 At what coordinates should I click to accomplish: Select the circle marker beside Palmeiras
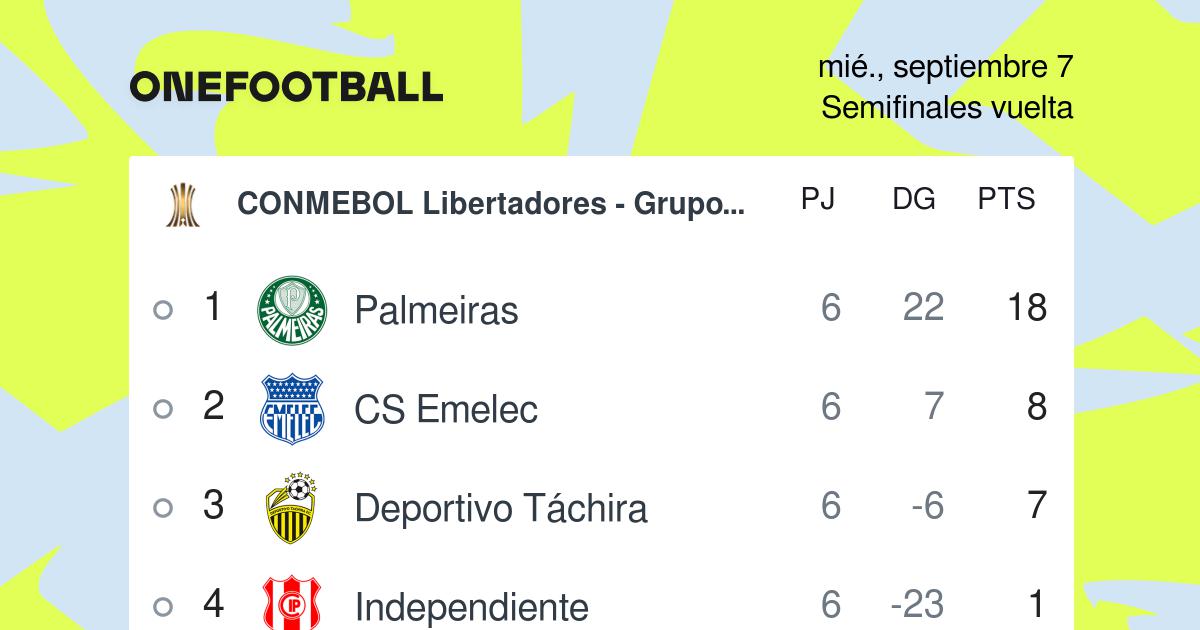163,310
